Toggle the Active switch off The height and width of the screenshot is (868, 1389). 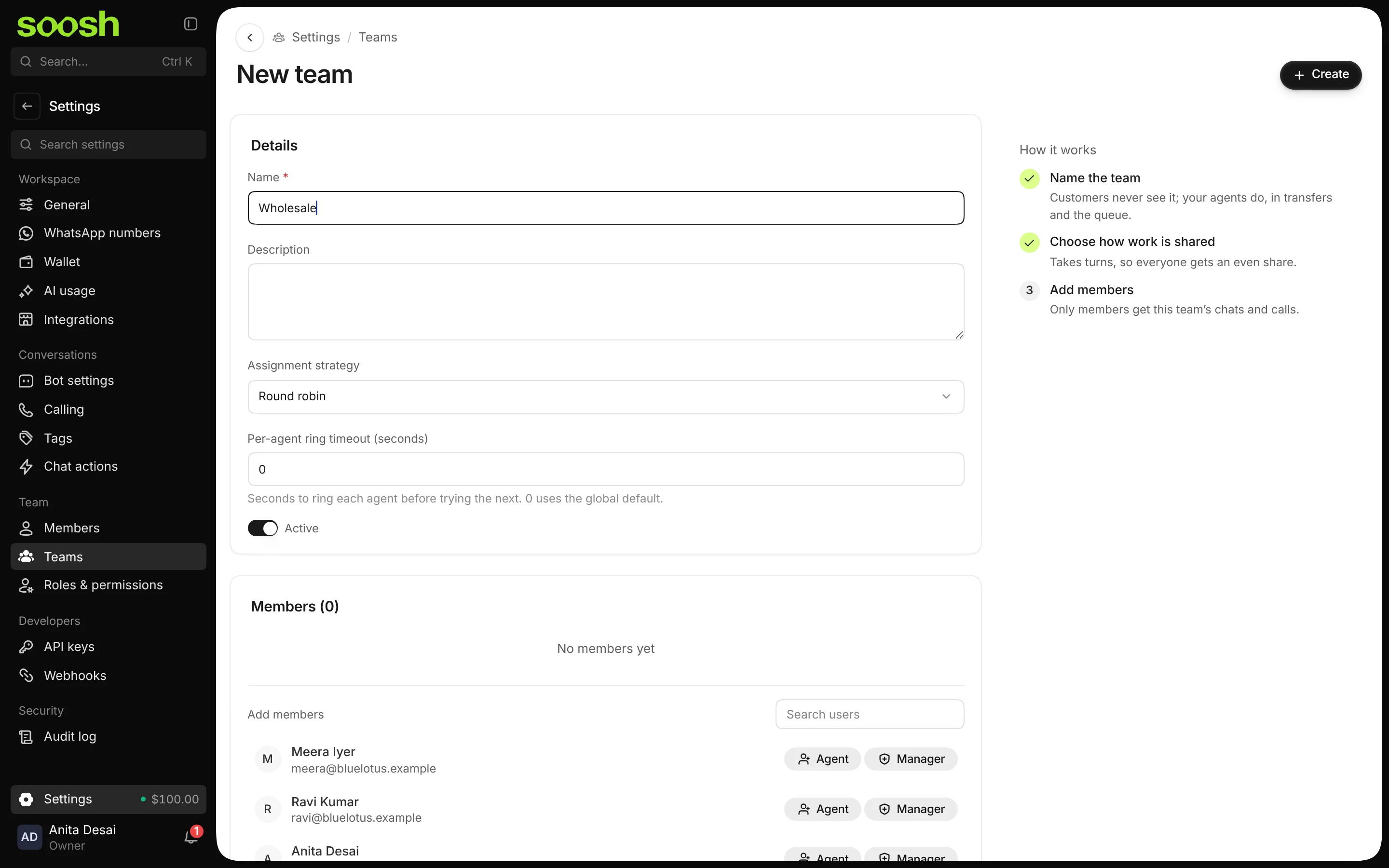(262, 528)
